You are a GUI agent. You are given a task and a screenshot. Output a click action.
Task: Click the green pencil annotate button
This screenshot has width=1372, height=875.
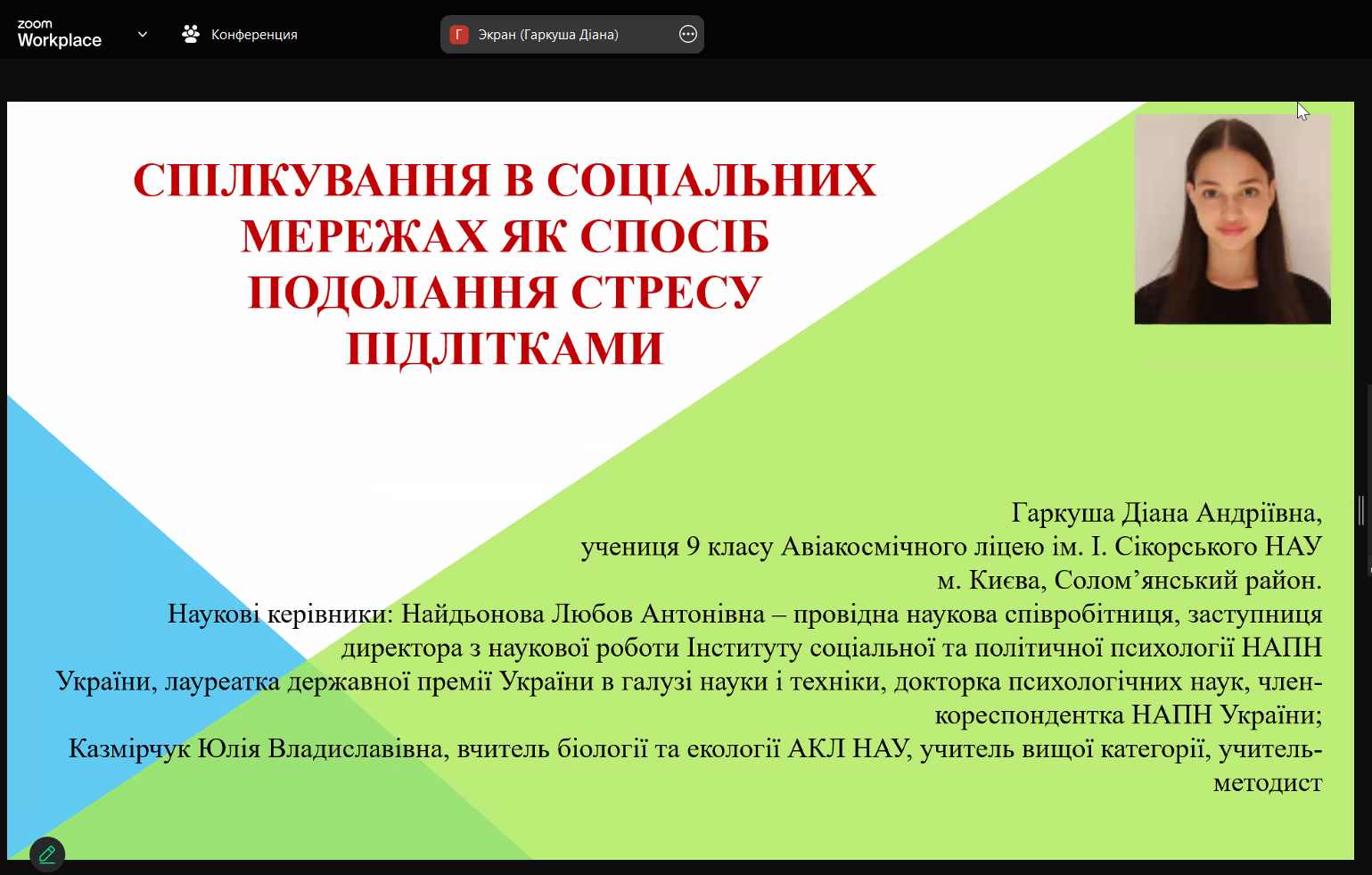(x=47, y=854)
